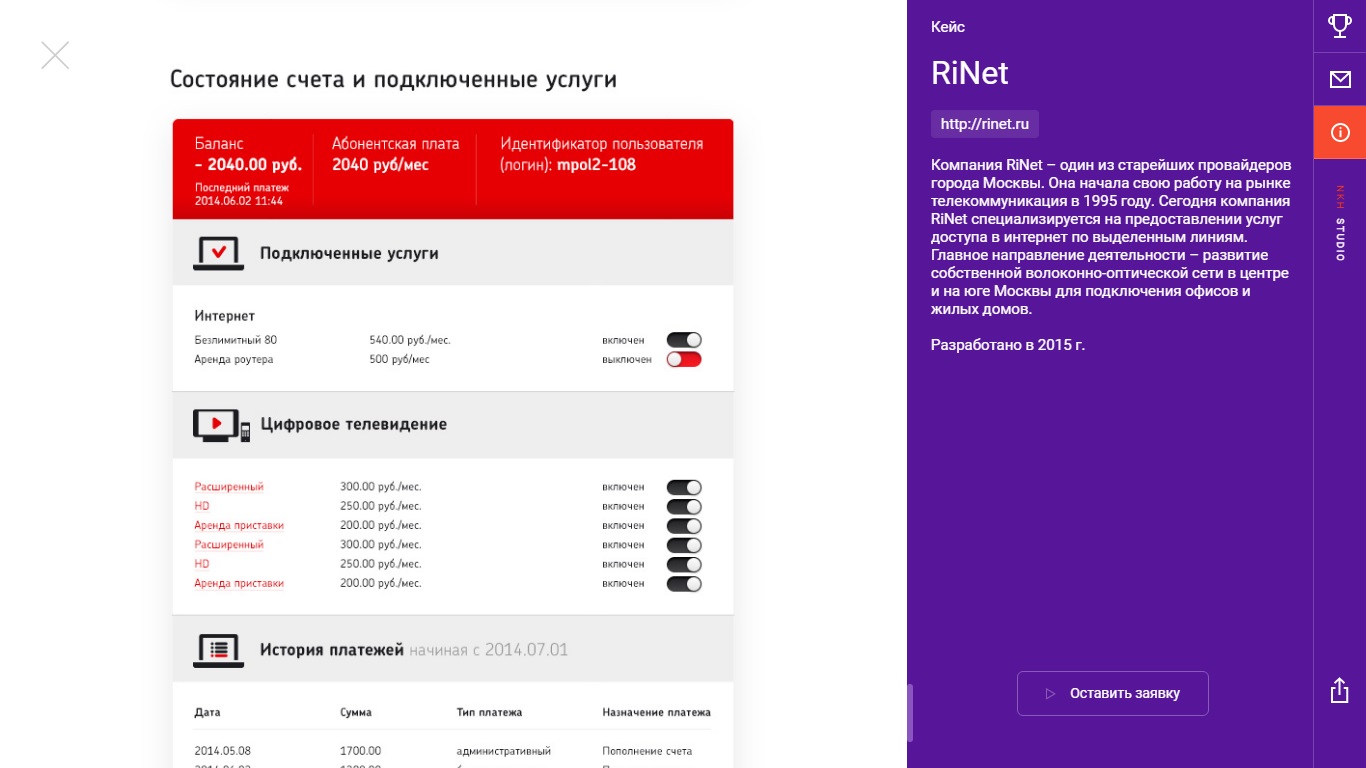Viewport: 1366px width, 768px height.
Task: Click the Последний платеж 2014.06.02 text
Action: [241, 194]
